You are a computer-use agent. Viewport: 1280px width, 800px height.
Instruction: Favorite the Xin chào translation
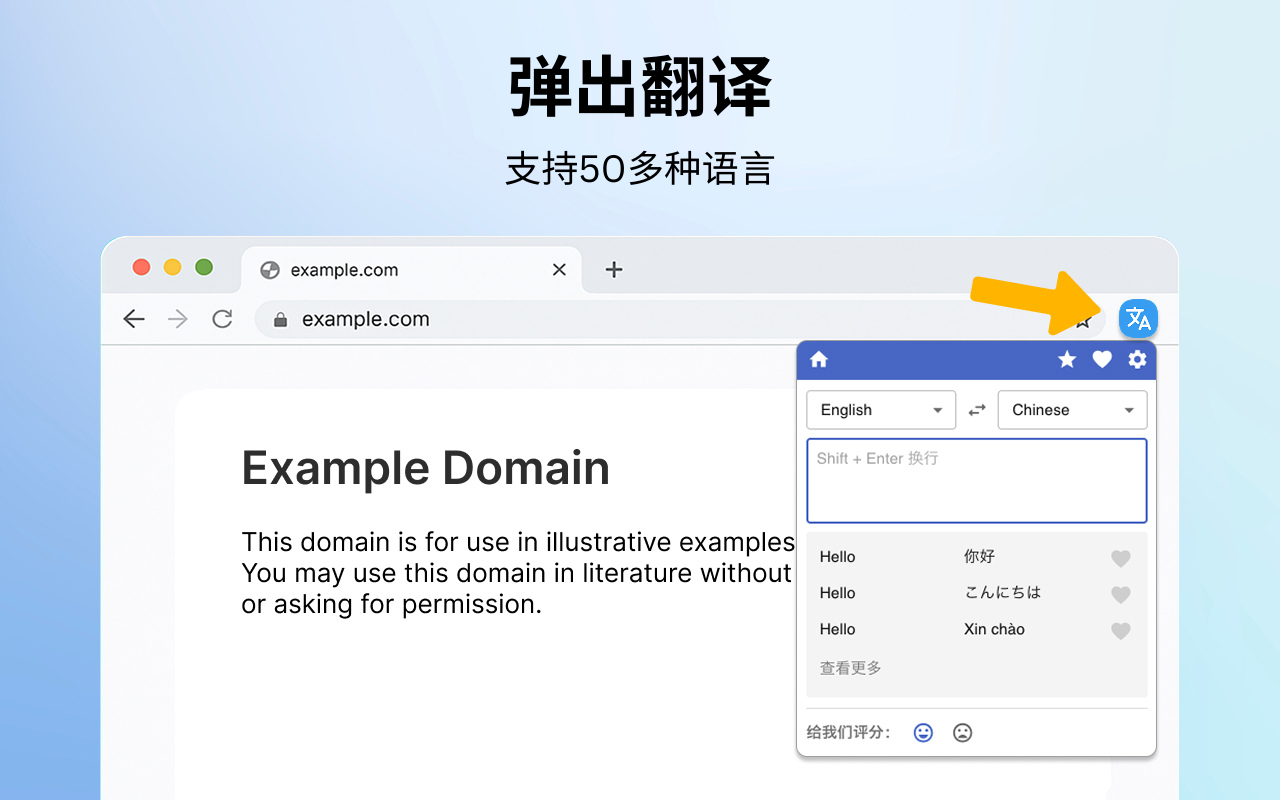click(1120, 631)
